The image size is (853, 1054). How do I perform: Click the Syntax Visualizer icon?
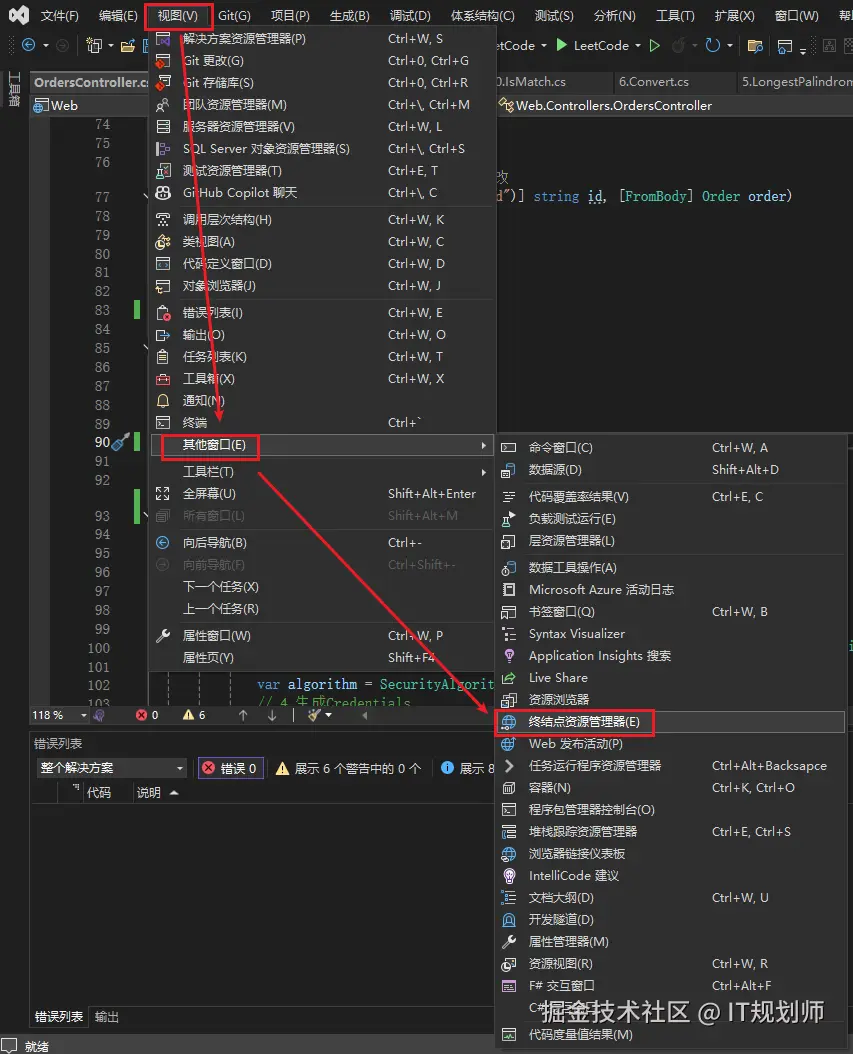coord(509,634)
